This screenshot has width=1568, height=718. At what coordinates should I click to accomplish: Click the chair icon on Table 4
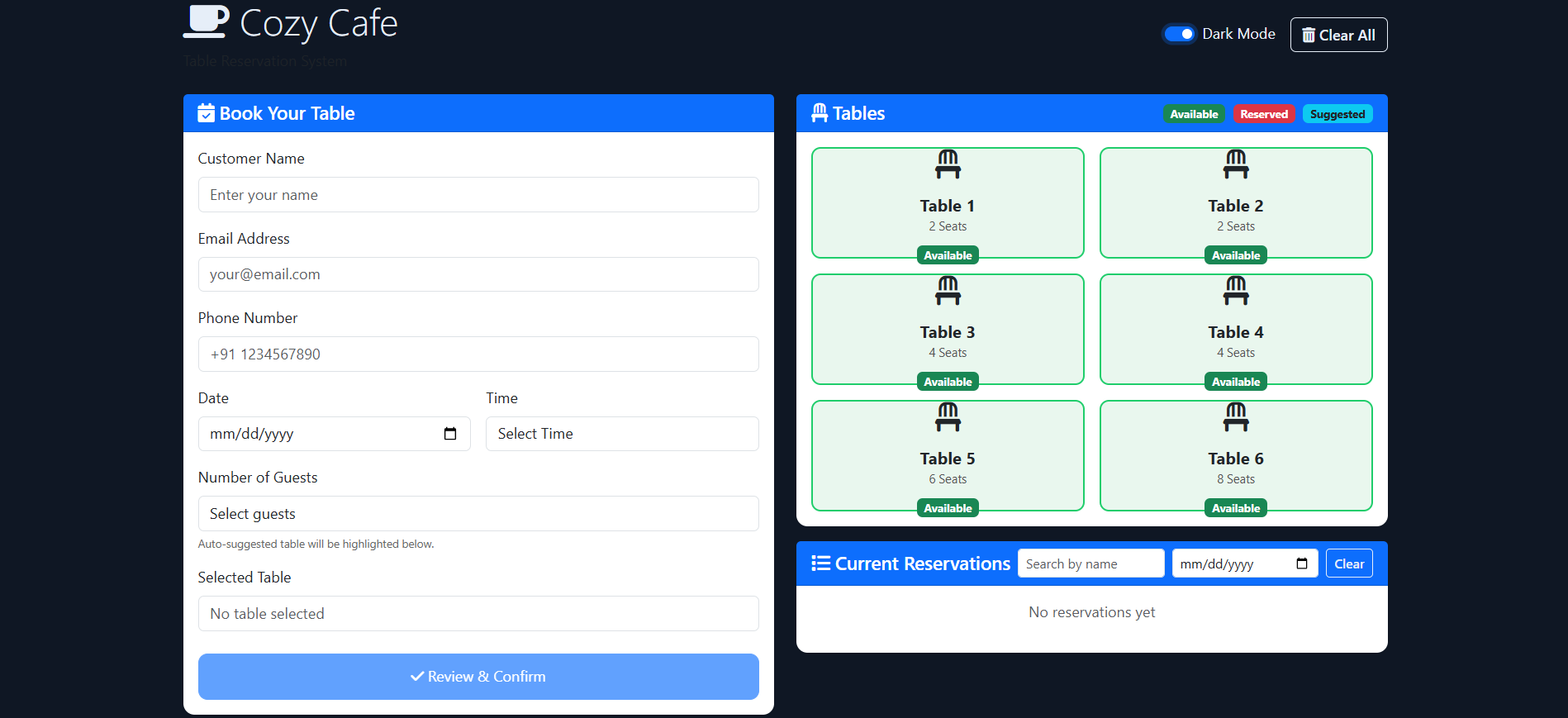[1235, 290]
